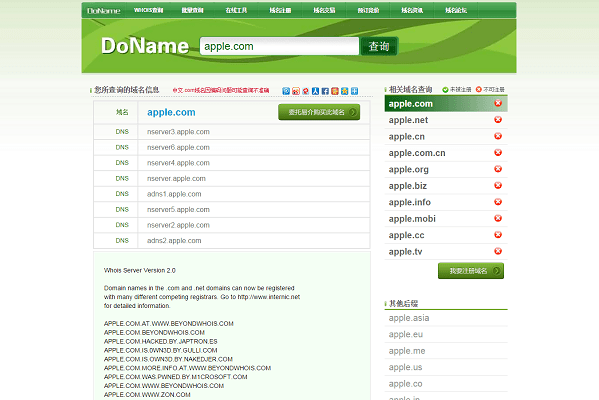Click the red X beside apple.net

[x=498, y=120]
